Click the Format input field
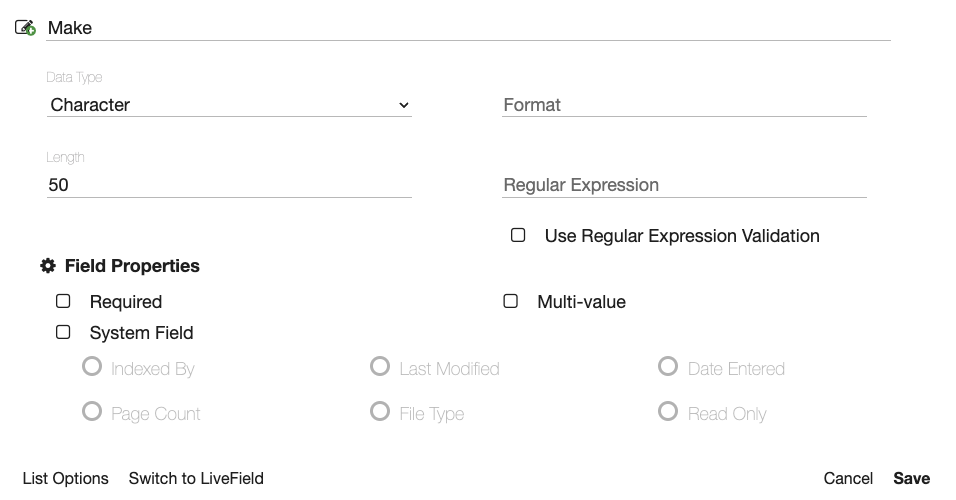This screenshot has width=956, height=500. pyautogui.click(x=684, y=105)
